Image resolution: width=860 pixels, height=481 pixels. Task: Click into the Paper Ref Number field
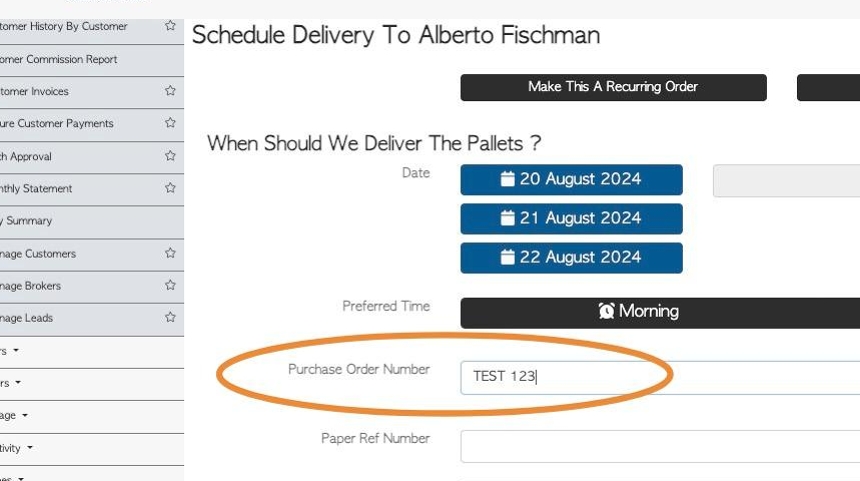(x=660, y=446)
